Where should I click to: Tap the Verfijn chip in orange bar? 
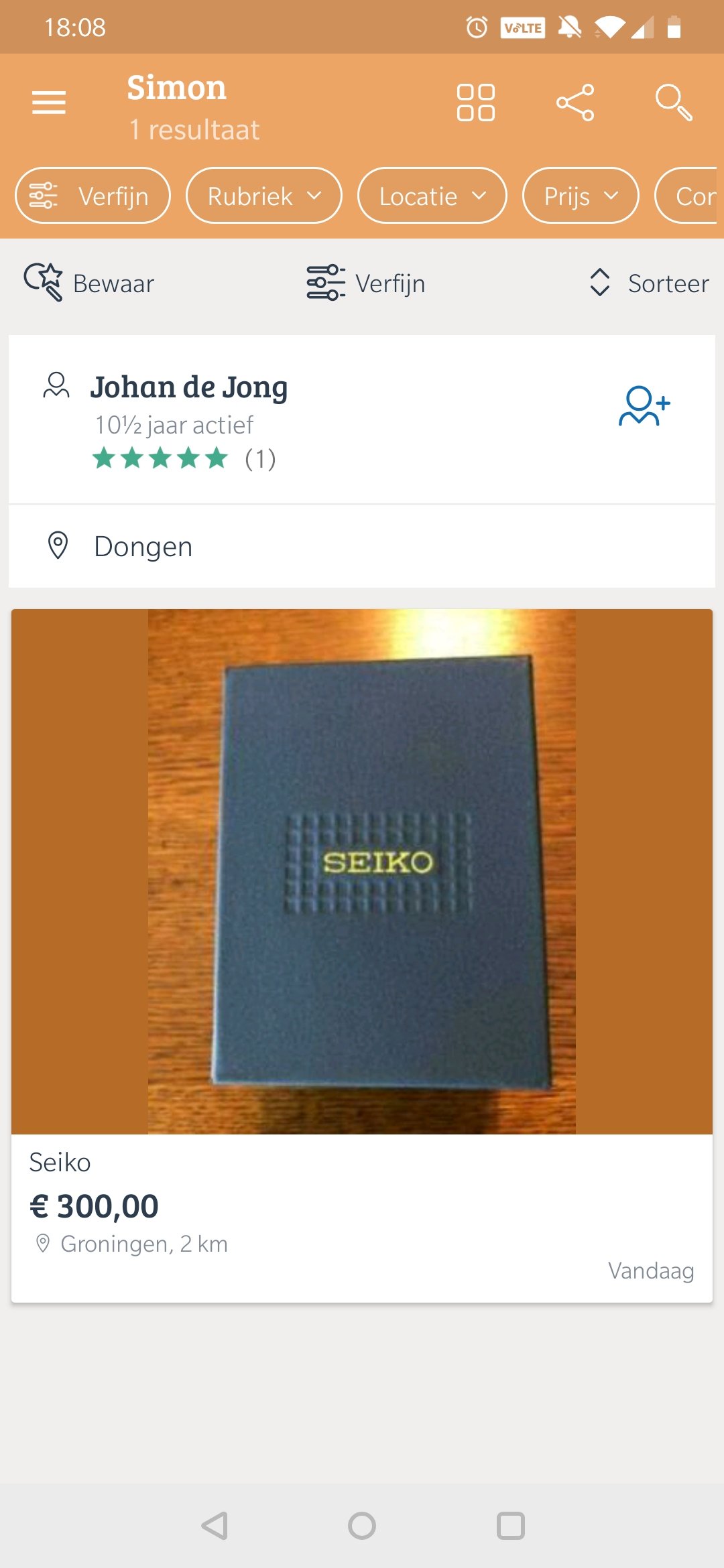pyautogui.click(x=93, y=196)
